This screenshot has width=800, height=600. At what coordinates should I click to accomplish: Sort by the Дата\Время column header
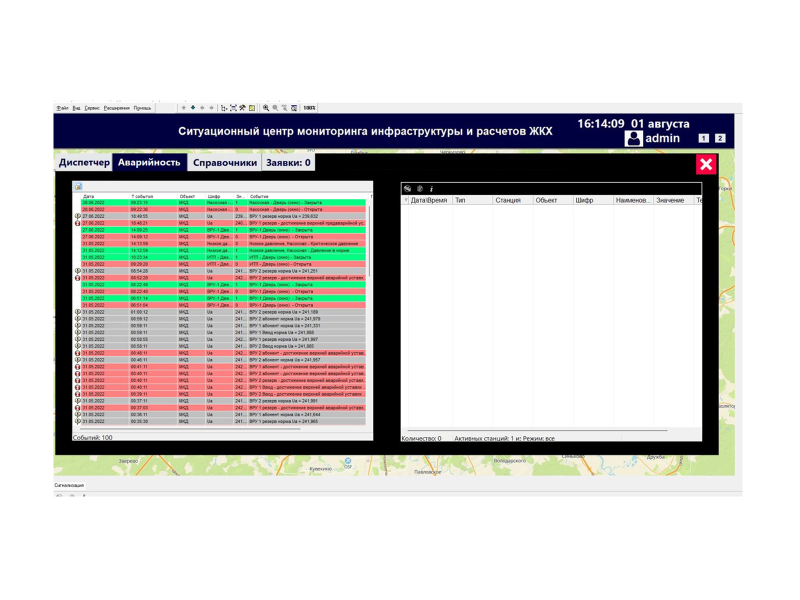click(x=429, y=201)
